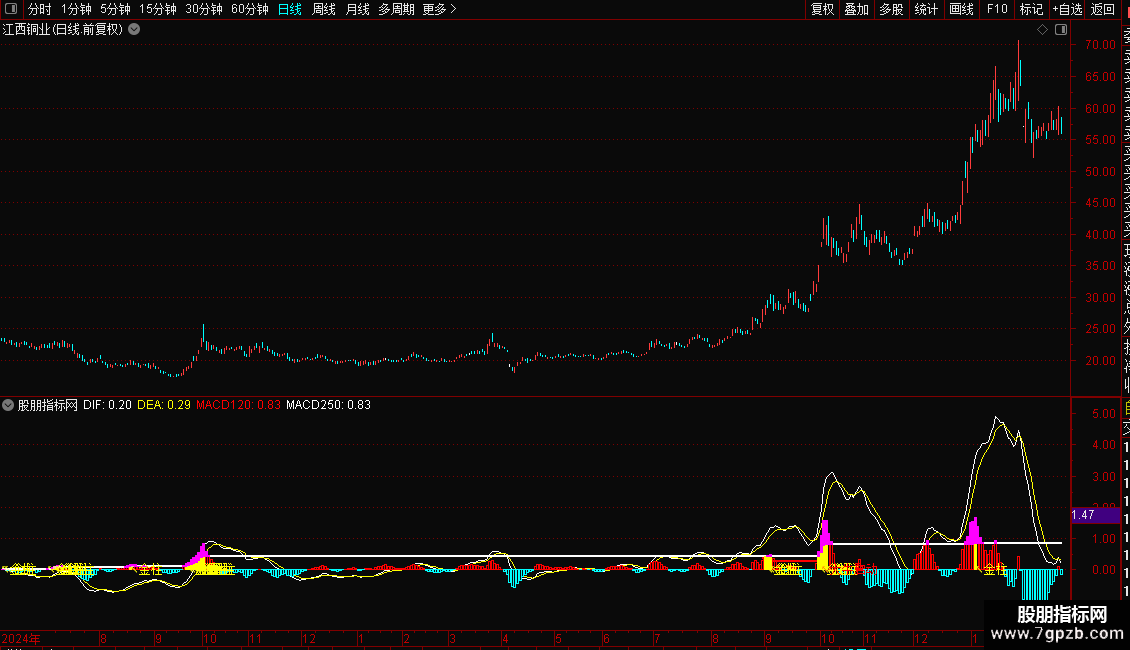Click the 复权 button
Image resolution: width=1130 pixels, height=650 pixels.
click(822, 9)
